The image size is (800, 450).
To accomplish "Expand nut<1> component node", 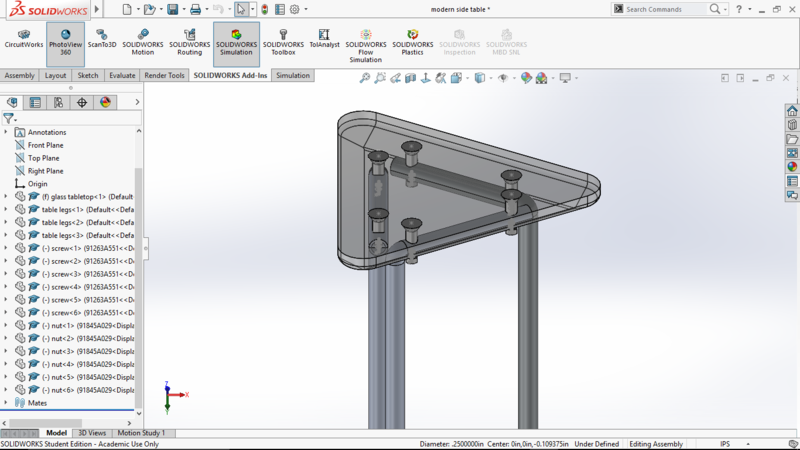I will (6, 326).
